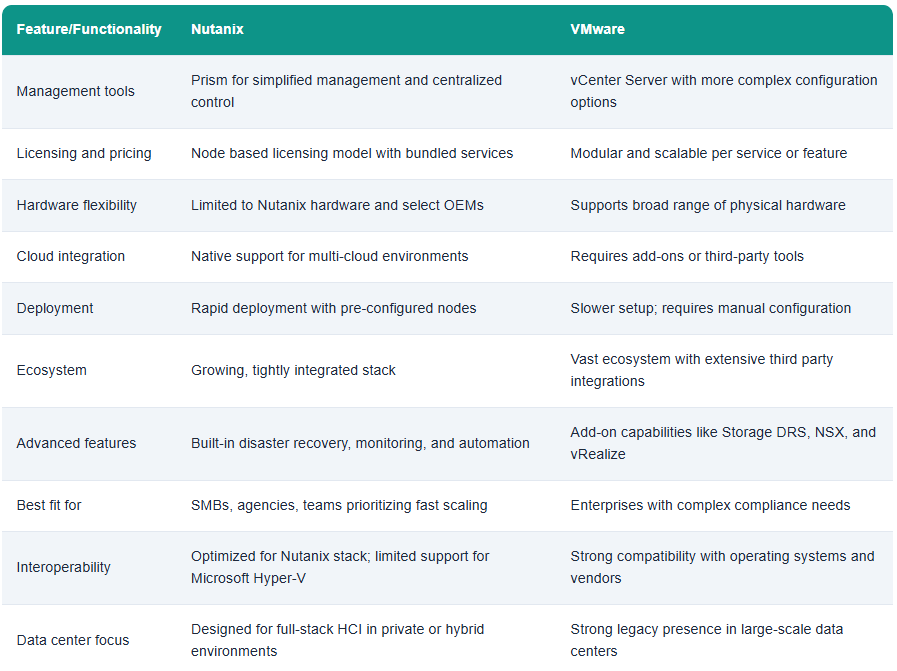Viewport: 897px width, 671px height.
Task: Select the Advanced features row label
Action: [x=76, y=443]
